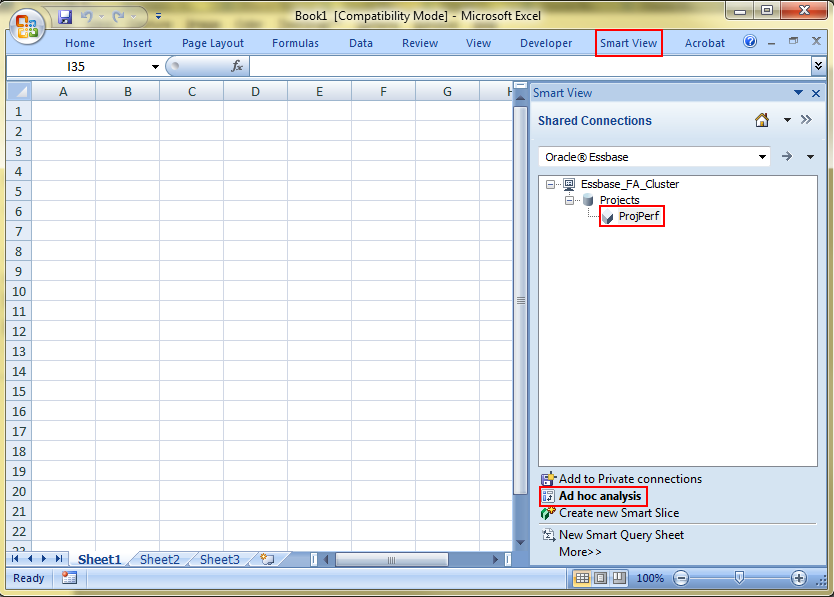Screen dimensions: 834x597
Task: Select column A header
Action: (63, 92)
